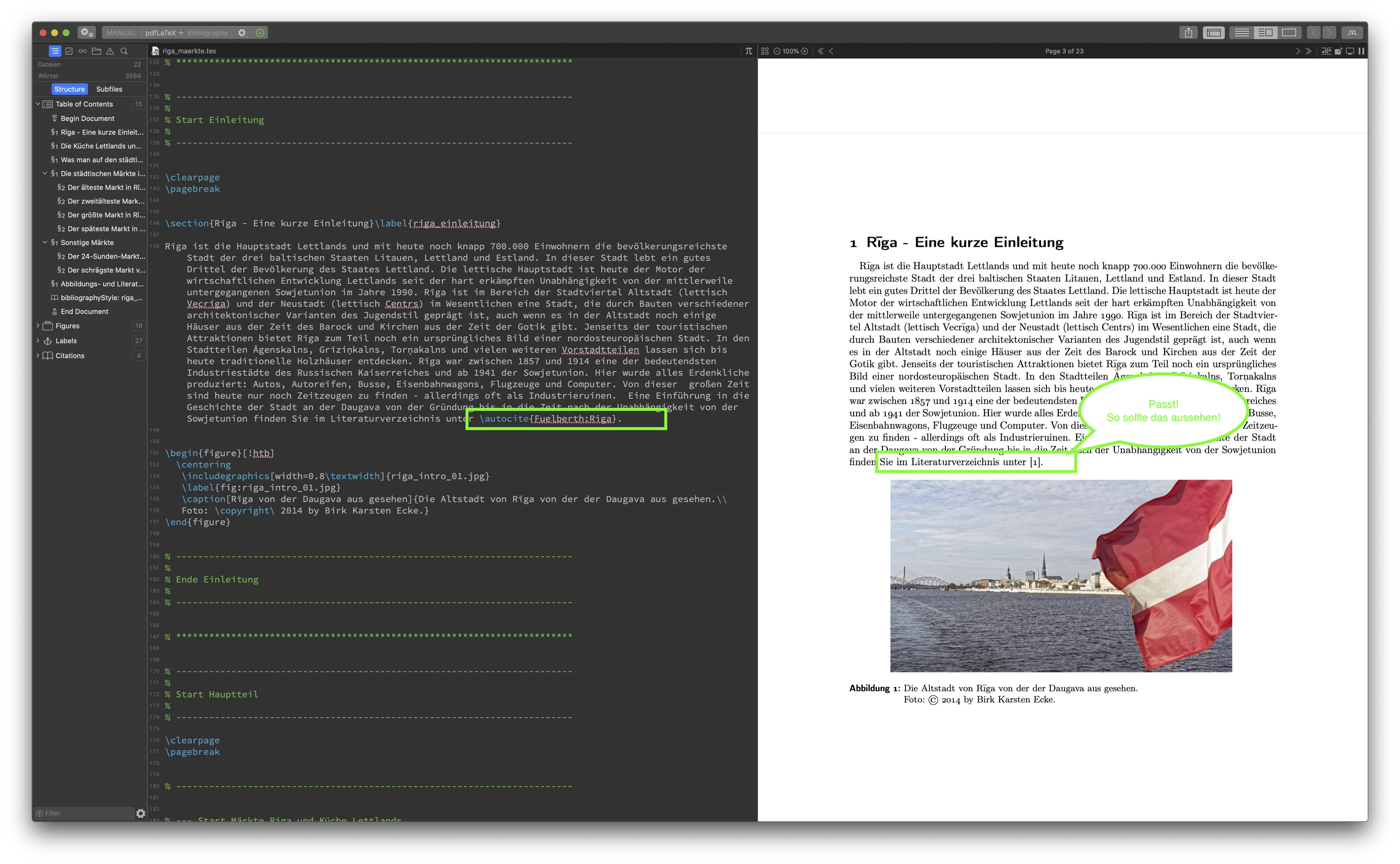Switch to split editor and PDF layout
Image resolution: width=1400 pixels, height=864 pixels.
(x=1266, y=32)
